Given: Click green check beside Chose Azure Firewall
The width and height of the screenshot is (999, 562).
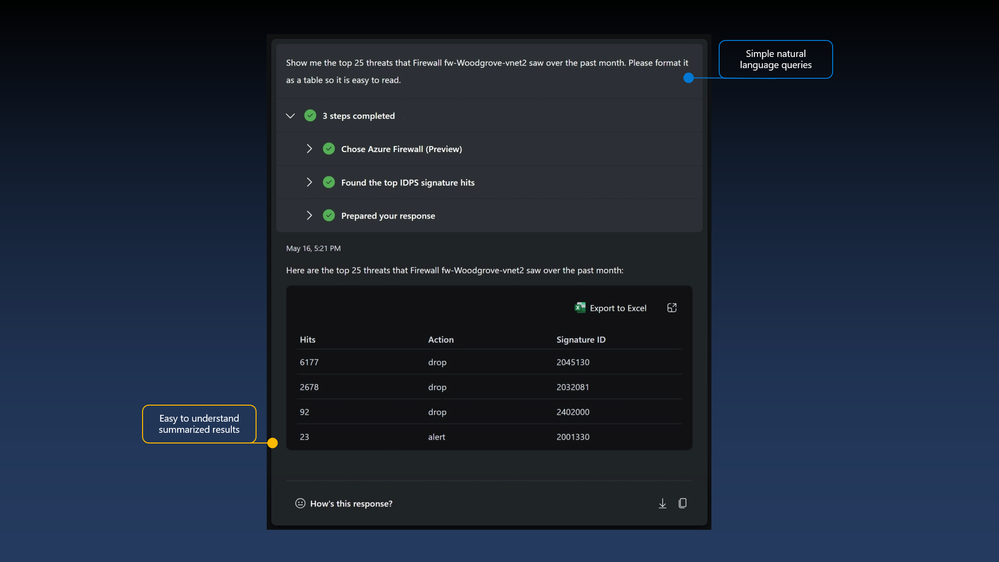Looking at the screenshot, I should coord(329,149).
